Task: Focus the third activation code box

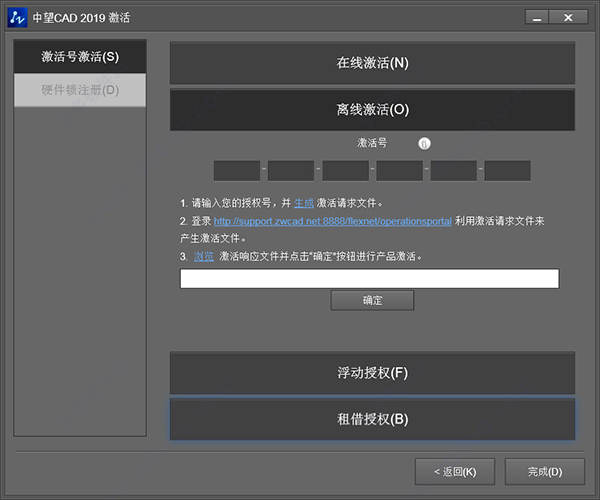Action: pyautogui.click(x=346, y=171)
